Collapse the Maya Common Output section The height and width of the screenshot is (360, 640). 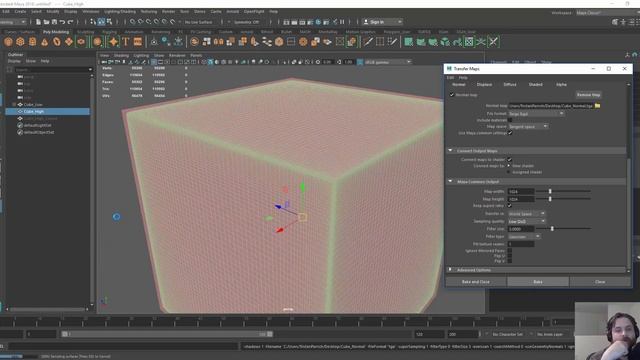point(451,181)
